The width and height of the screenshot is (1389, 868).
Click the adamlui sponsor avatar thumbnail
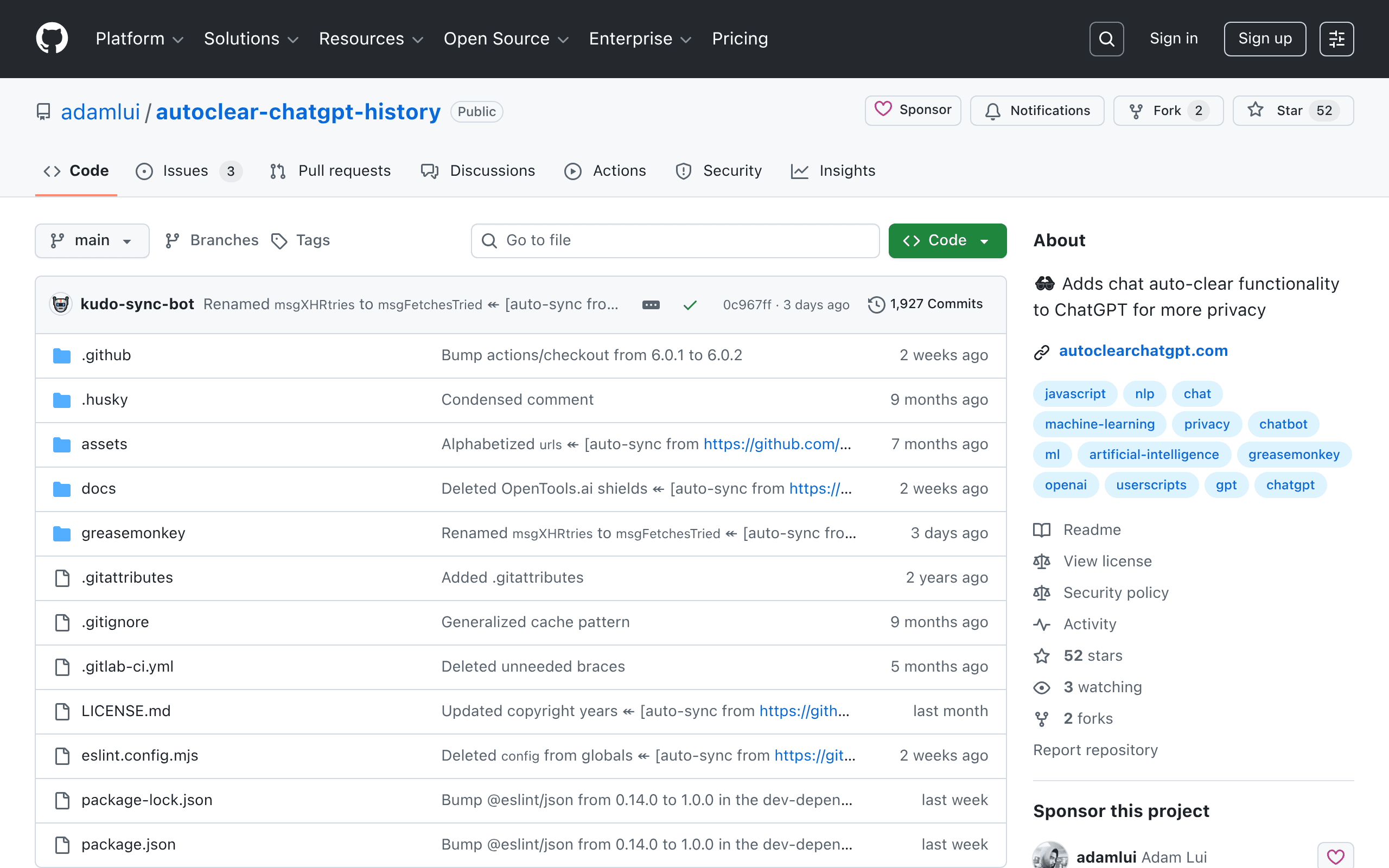tap(1050, 856)
